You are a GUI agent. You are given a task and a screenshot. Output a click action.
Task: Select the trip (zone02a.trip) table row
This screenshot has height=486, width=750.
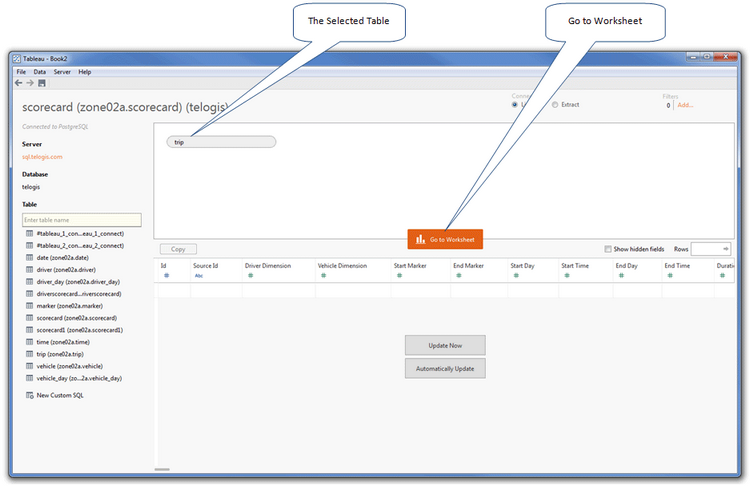pos(60,354)
